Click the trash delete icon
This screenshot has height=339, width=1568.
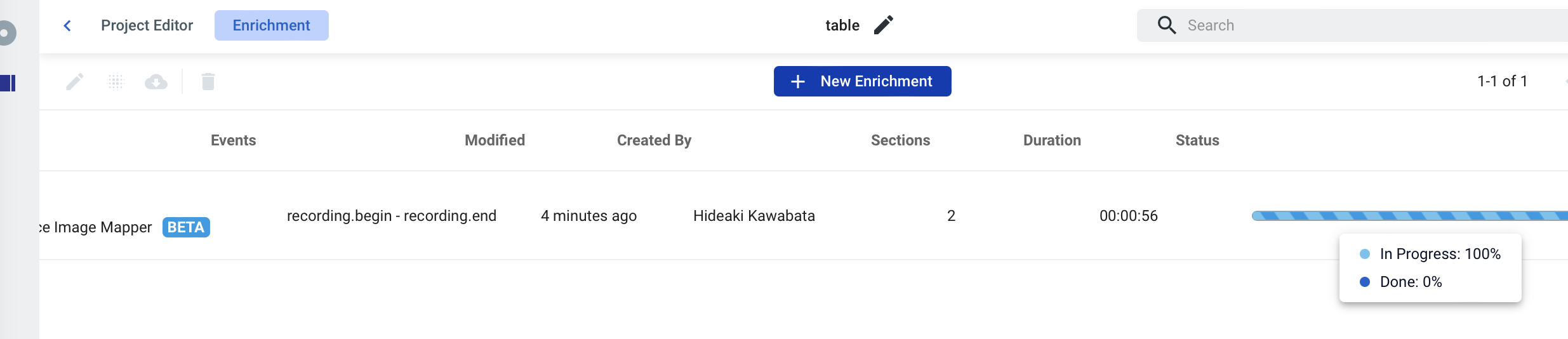click(208, 81)
